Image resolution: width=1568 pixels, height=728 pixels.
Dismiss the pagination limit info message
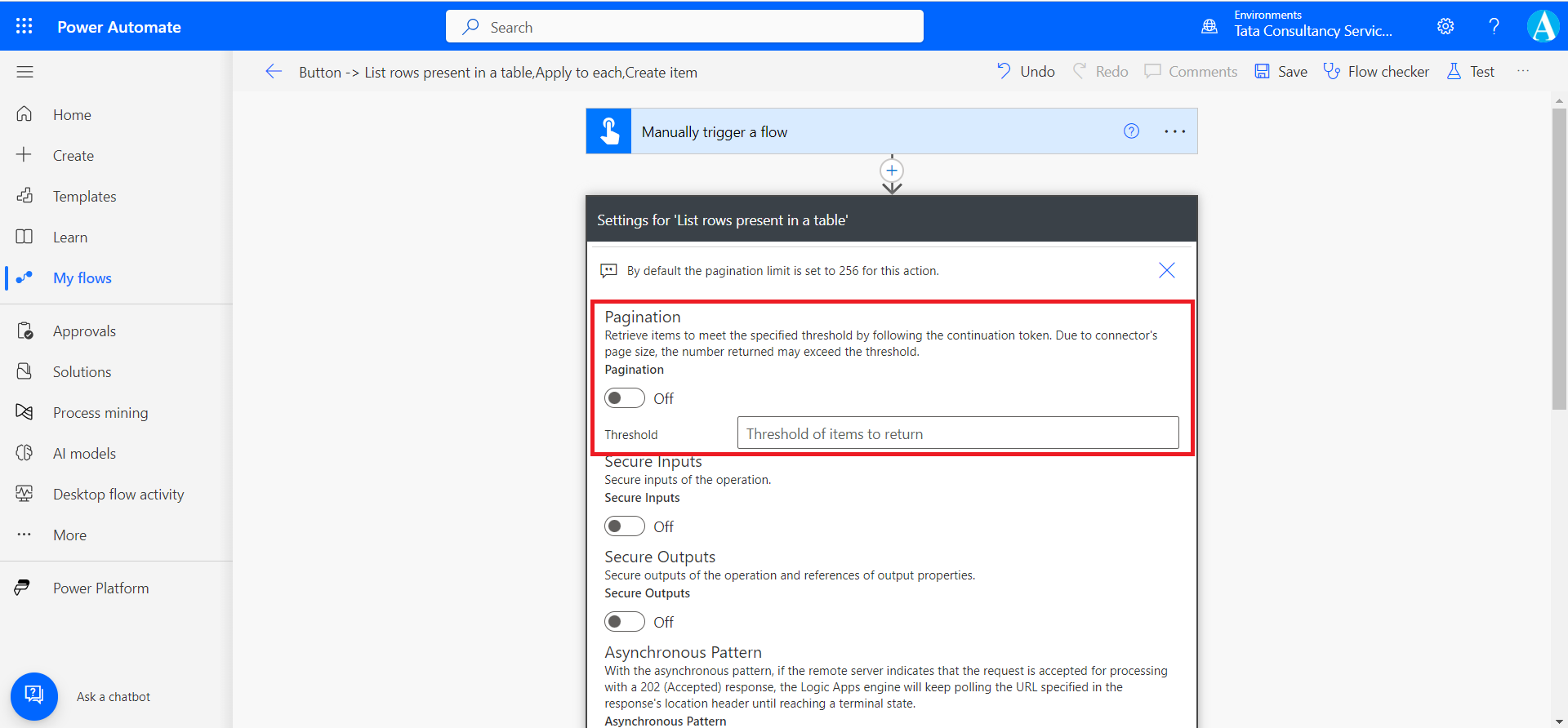point(1166,270)
